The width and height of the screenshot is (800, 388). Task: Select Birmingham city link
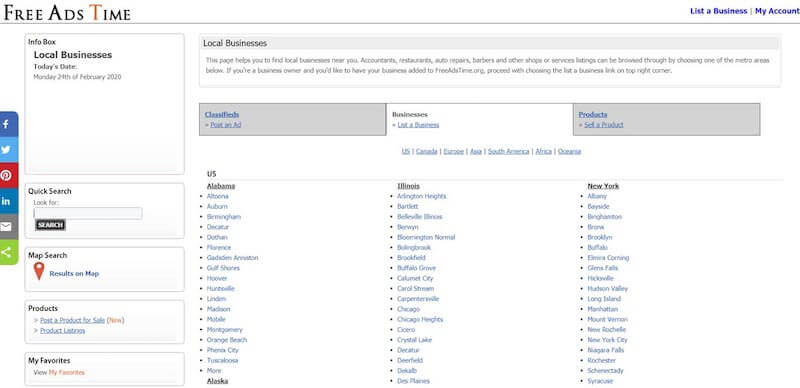223,216
